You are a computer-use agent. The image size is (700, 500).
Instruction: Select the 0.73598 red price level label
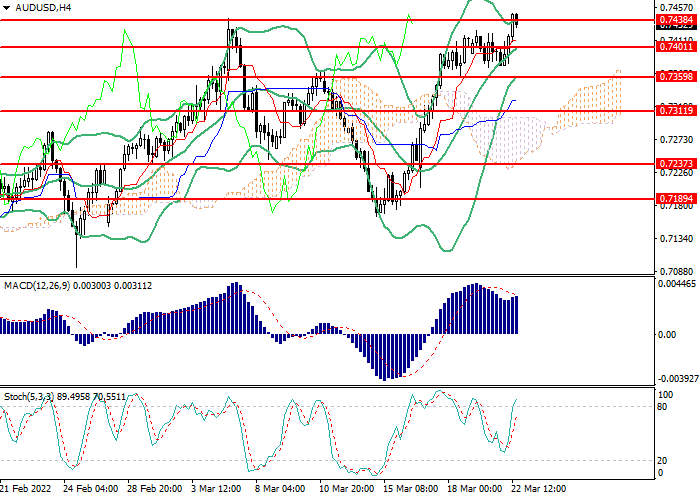pos(676,77)
